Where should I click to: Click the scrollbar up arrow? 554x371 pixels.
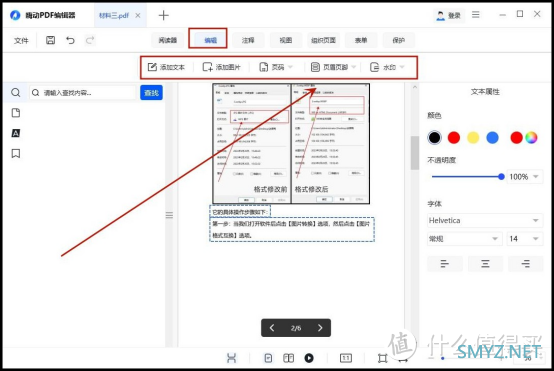[414, 87]
